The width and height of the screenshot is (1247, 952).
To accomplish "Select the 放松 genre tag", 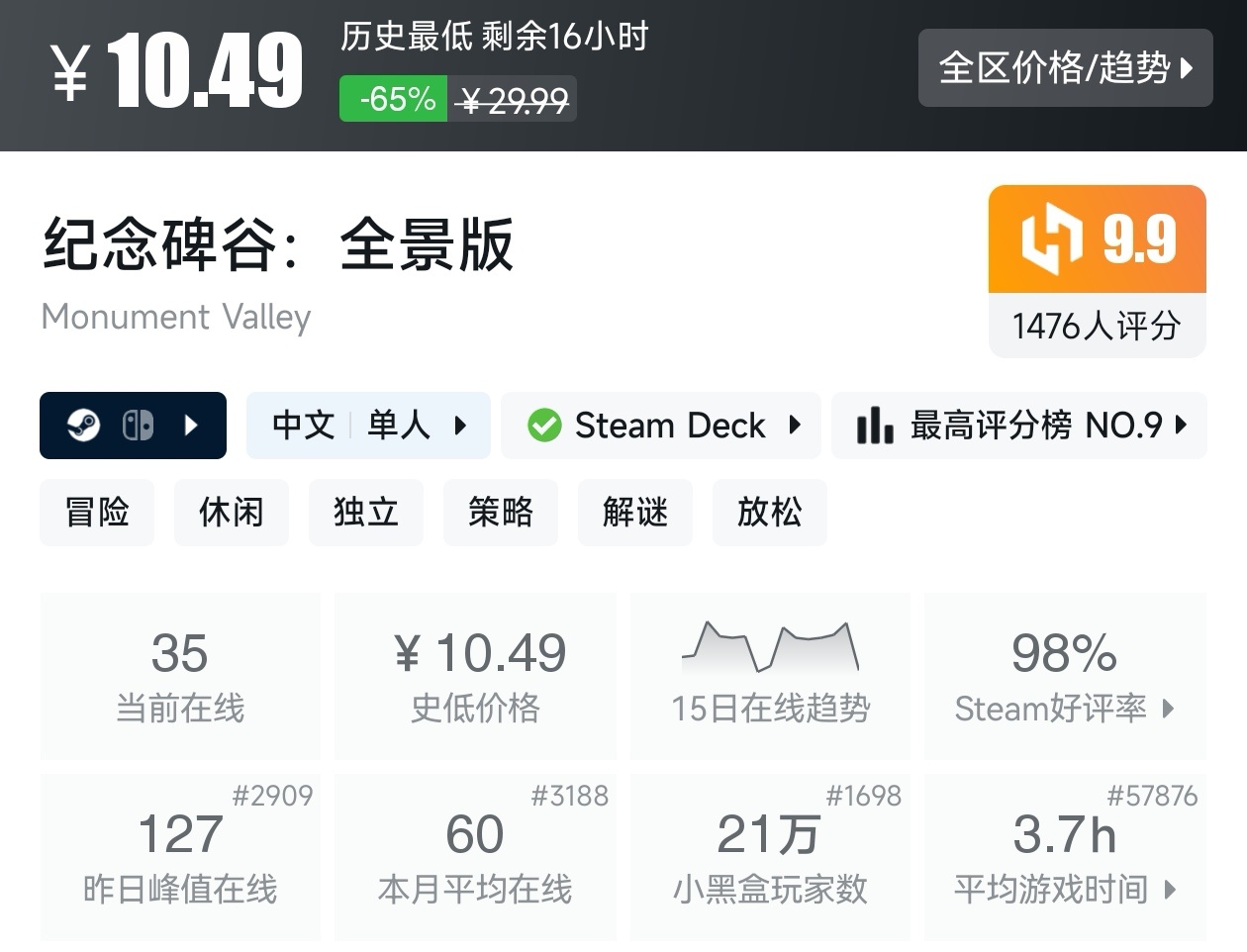I will point(770,513).
